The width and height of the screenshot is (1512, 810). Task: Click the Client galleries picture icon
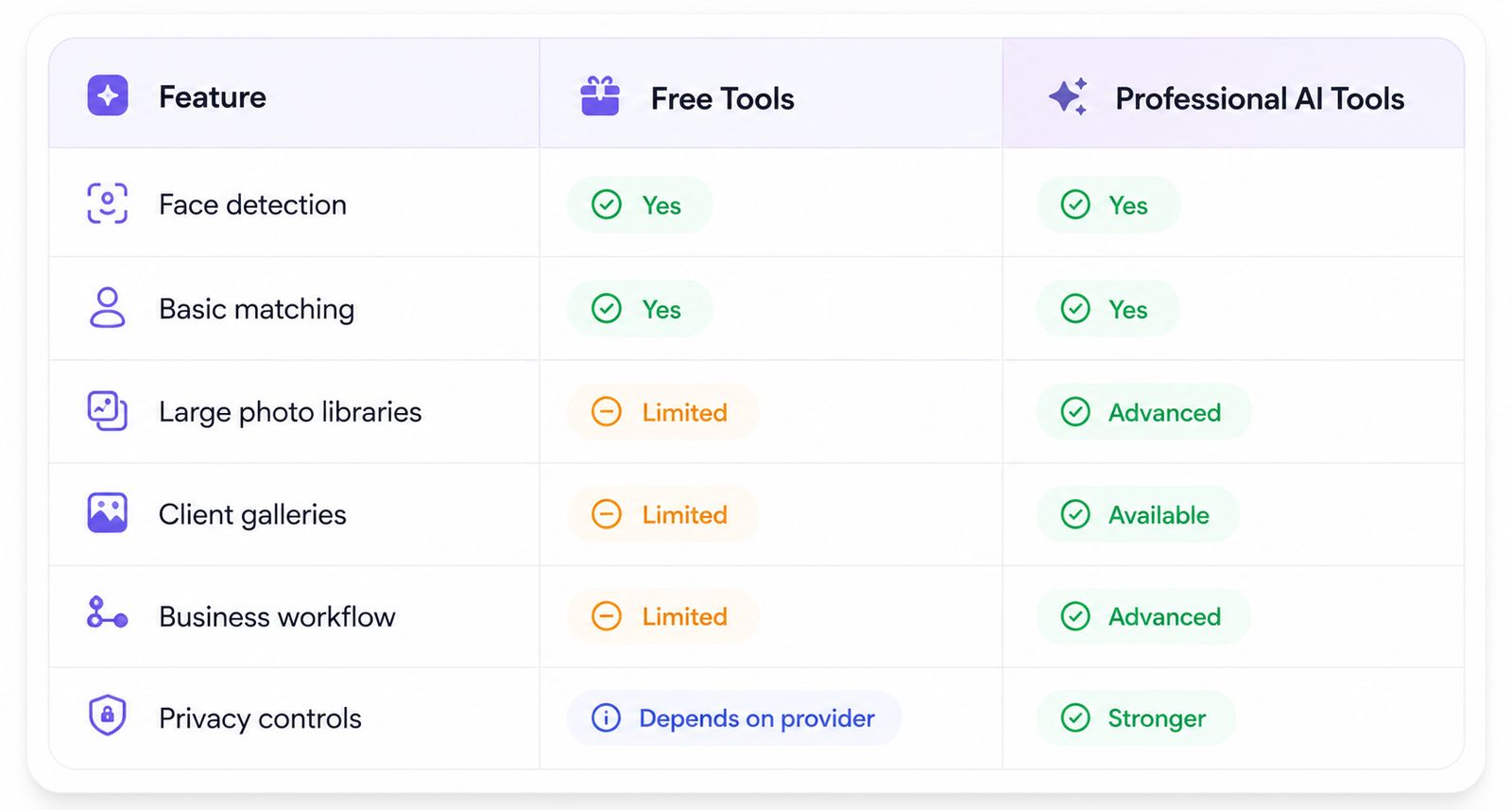point(108,513)
